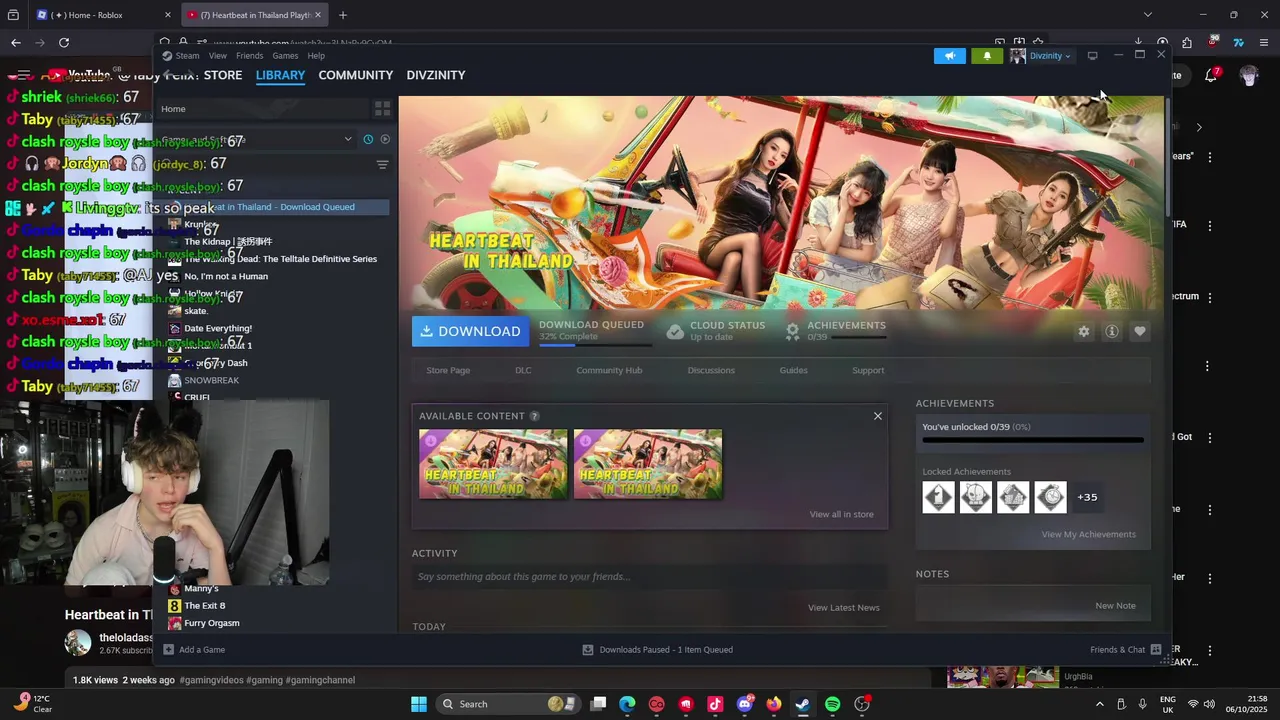The height and width of the screenshot is (720, 1280).
Task: Click New Note in Notes panel
Action: [x=1115, y=606]
